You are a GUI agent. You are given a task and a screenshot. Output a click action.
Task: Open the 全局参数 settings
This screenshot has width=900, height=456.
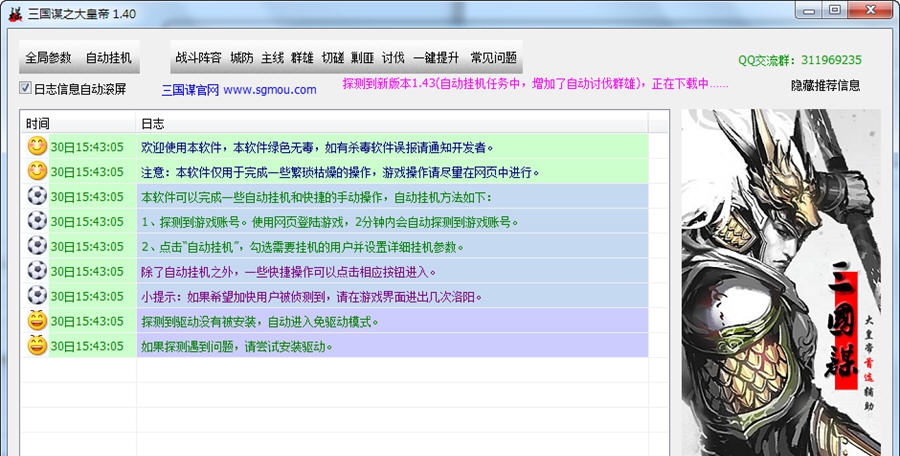pos(48,57)
